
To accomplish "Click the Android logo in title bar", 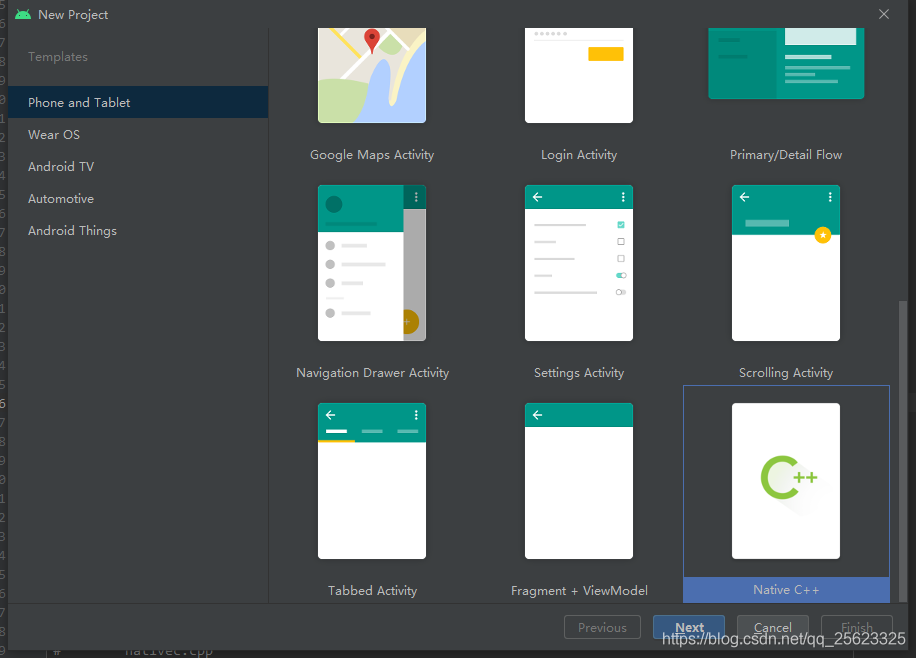I will click(23, 14).
